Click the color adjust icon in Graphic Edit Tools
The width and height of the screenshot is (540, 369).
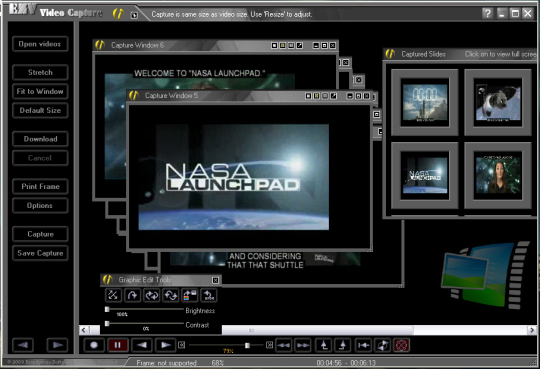point(189,295)
